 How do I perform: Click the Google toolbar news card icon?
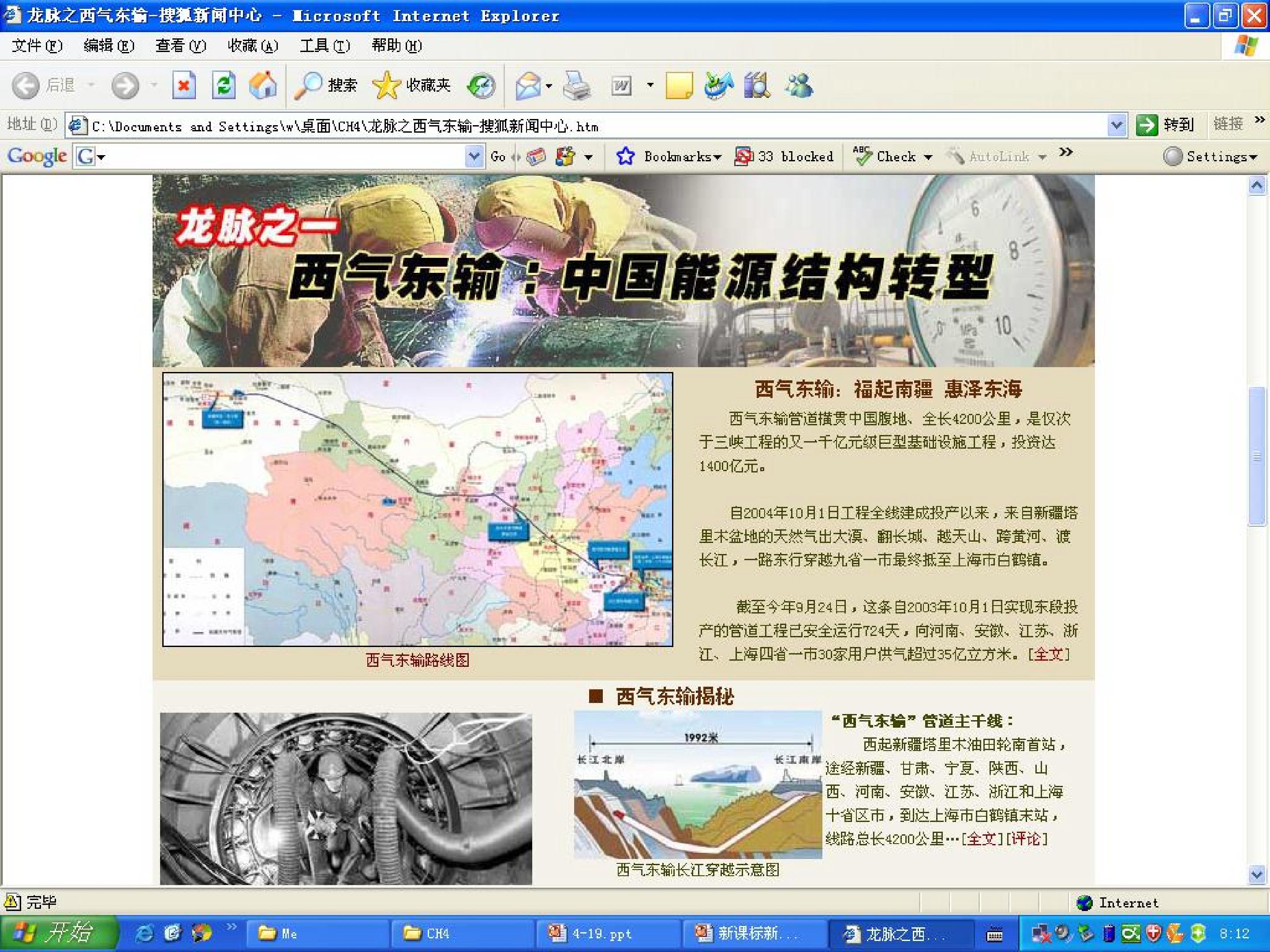[x=536, y=156]
